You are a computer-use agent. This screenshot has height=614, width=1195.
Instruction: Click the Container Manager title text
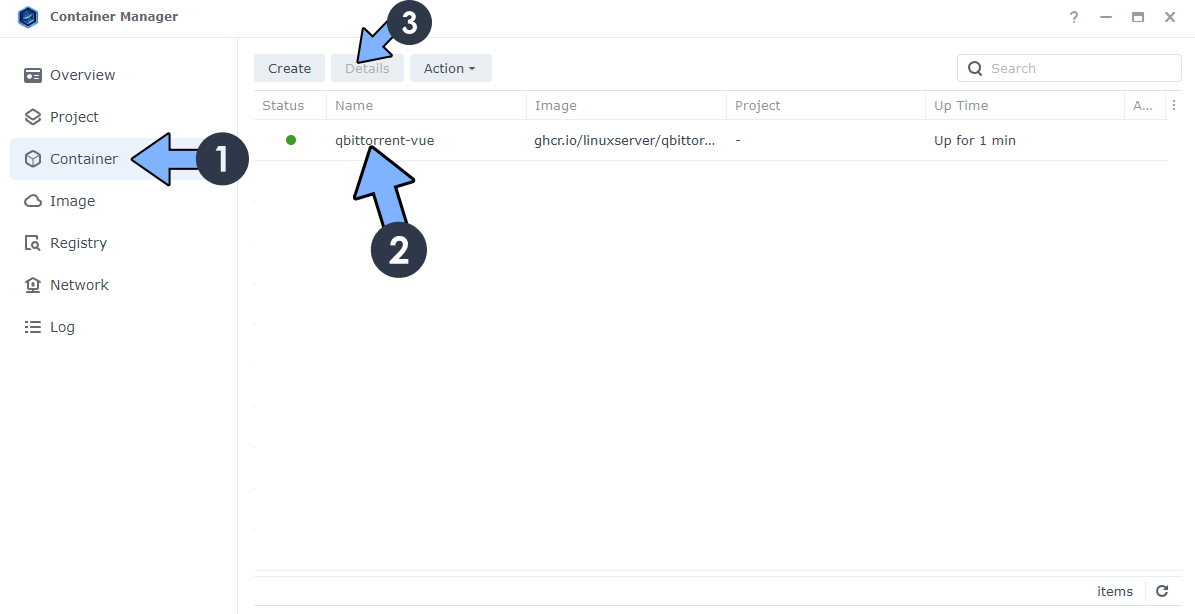(x=114, y=17)
